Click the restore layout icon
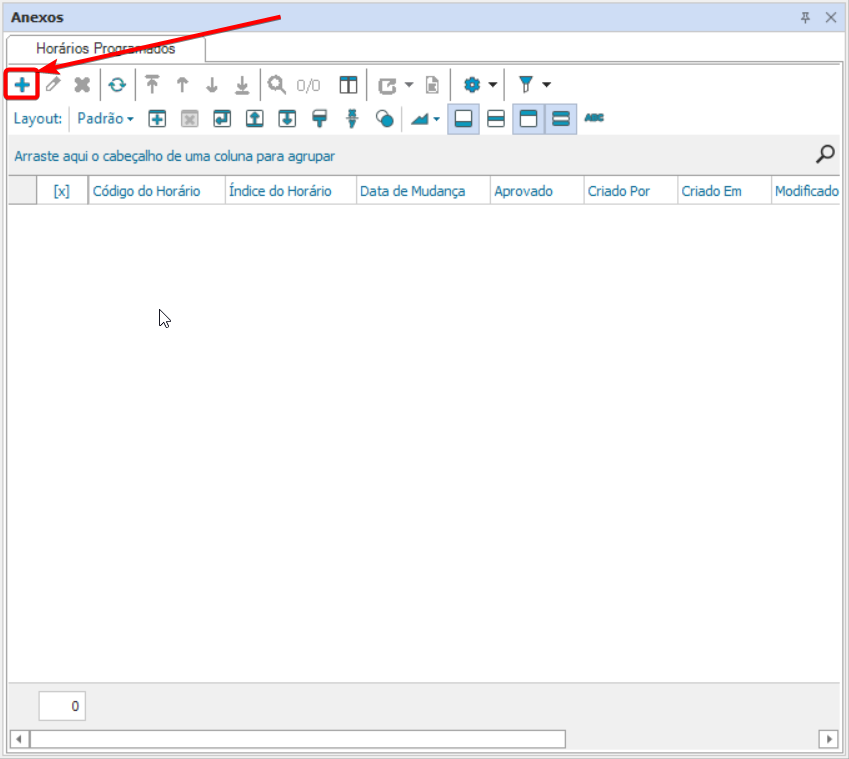 (222, 119)
